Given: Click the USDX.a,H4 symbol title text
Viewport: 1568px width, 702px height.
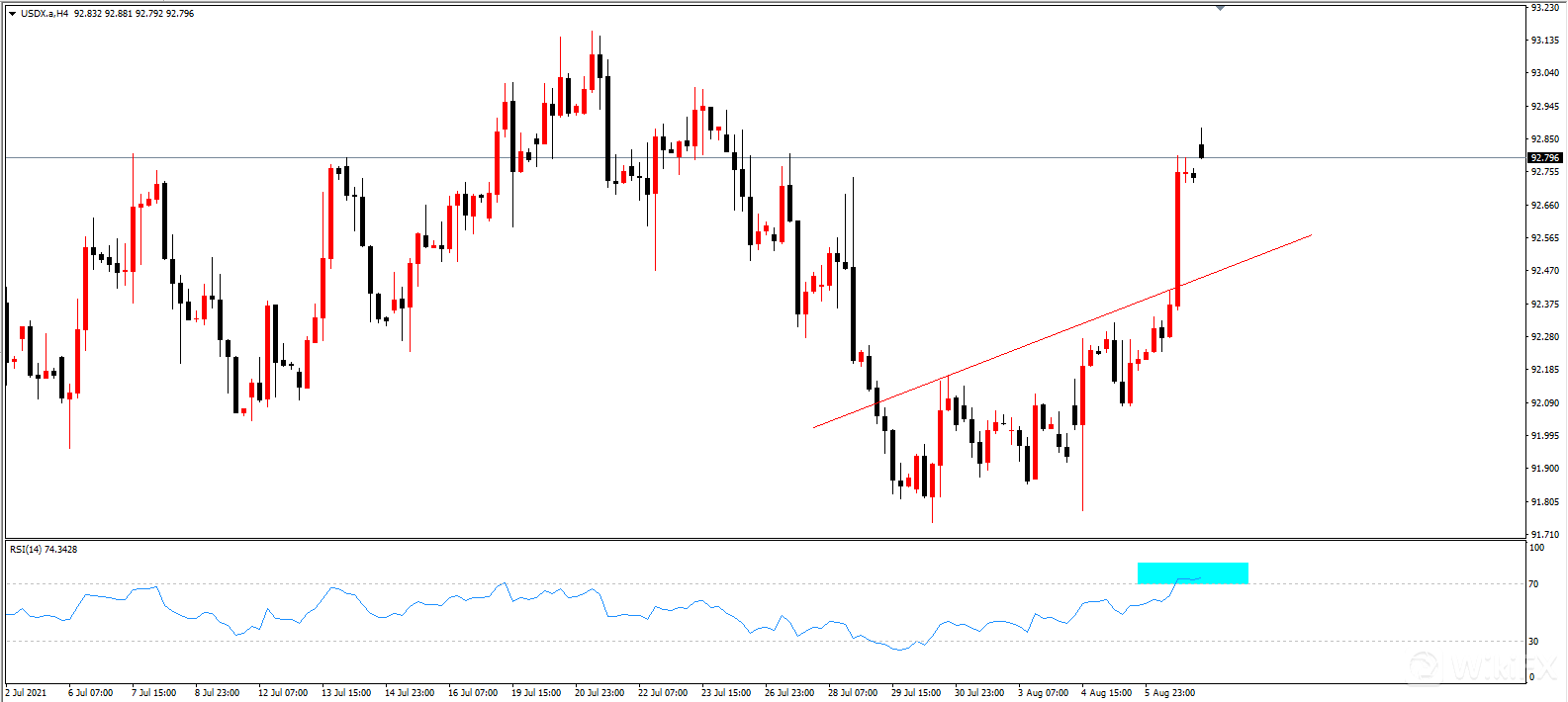Looking at the screenshot, I should point(44,14).
